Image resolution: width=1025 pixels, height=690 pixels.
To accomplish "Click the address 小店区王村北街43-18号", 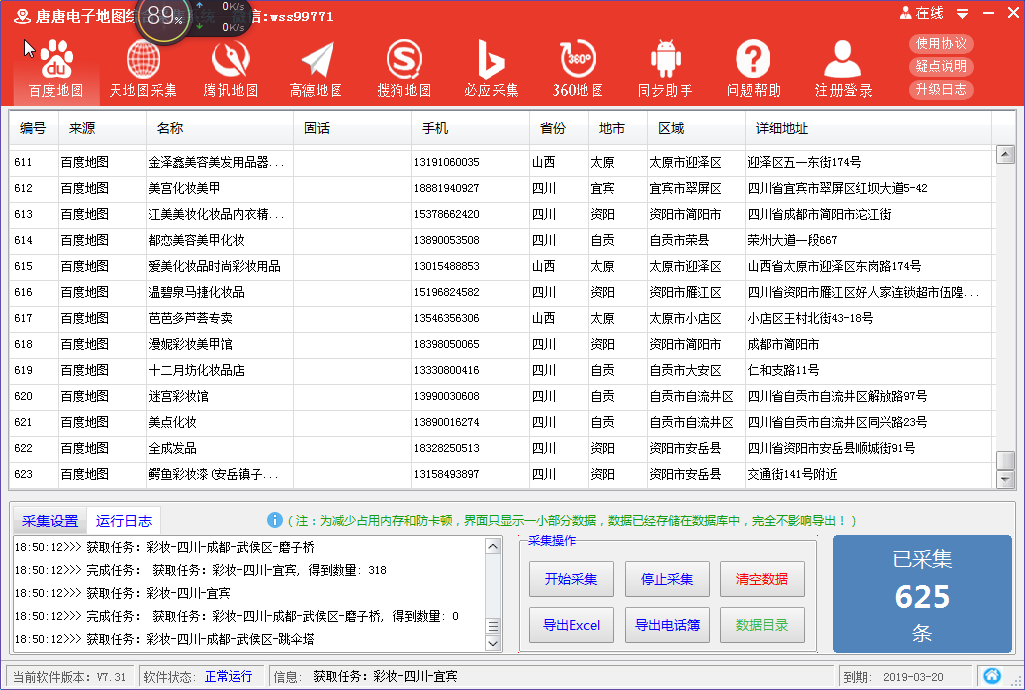I will (x=810, y=318).
